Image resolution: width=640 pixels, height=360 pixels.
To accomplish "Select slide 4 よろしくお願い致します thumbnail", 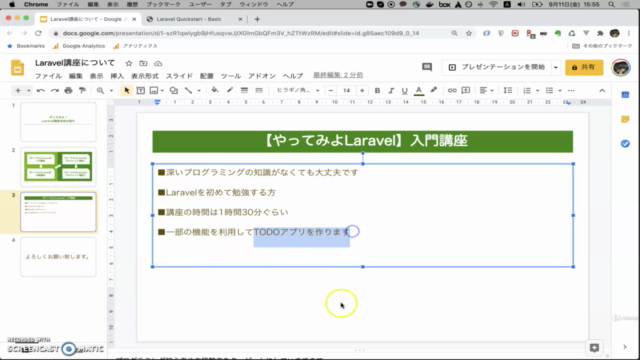I will click(x=58, y=257).
